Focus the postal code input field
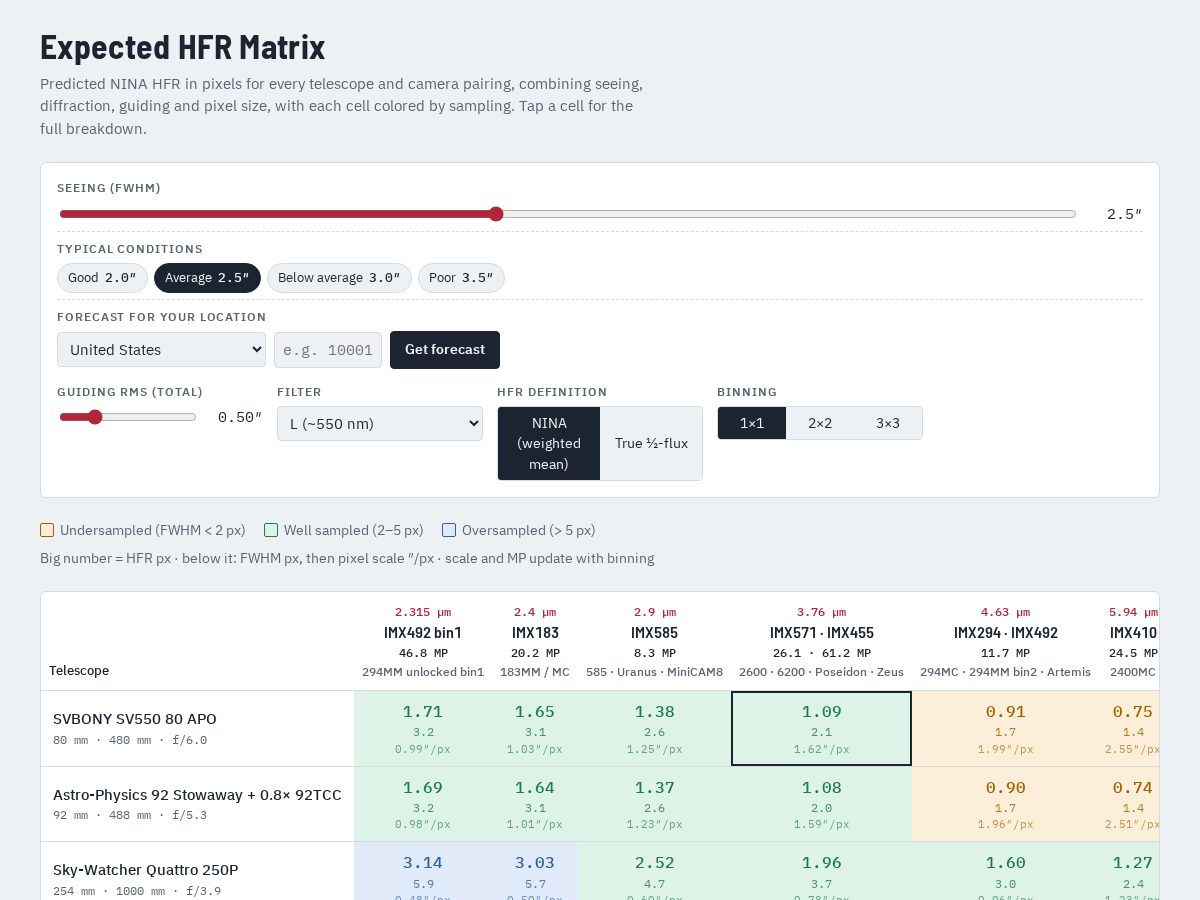 (328, 350)
